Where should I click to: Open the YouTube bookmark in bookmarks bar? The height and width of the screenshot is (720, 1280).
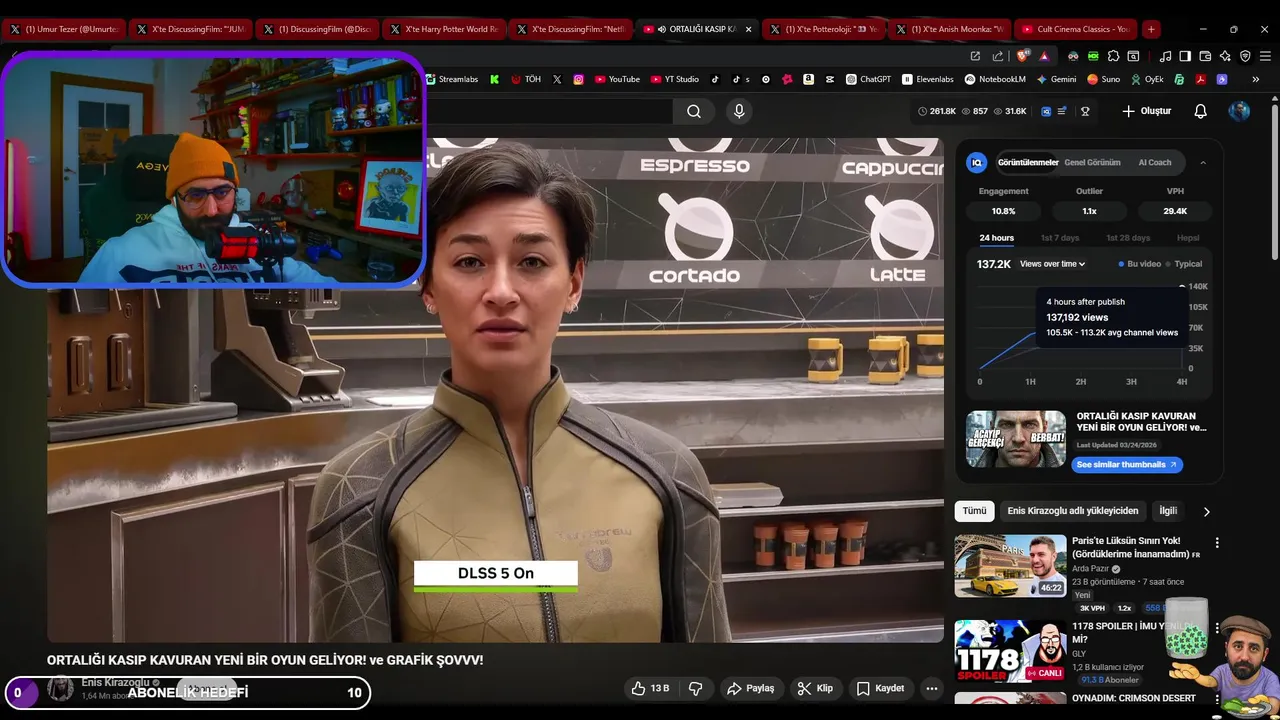point(617,79)
